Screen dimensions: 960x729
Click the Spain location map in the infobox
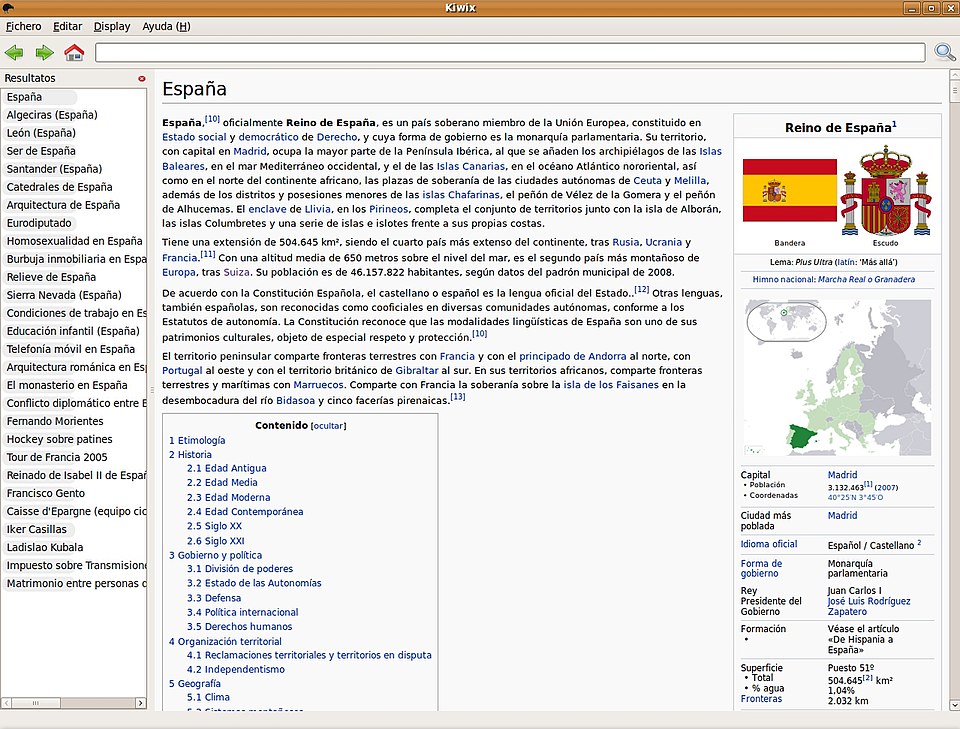pos(836,377)
